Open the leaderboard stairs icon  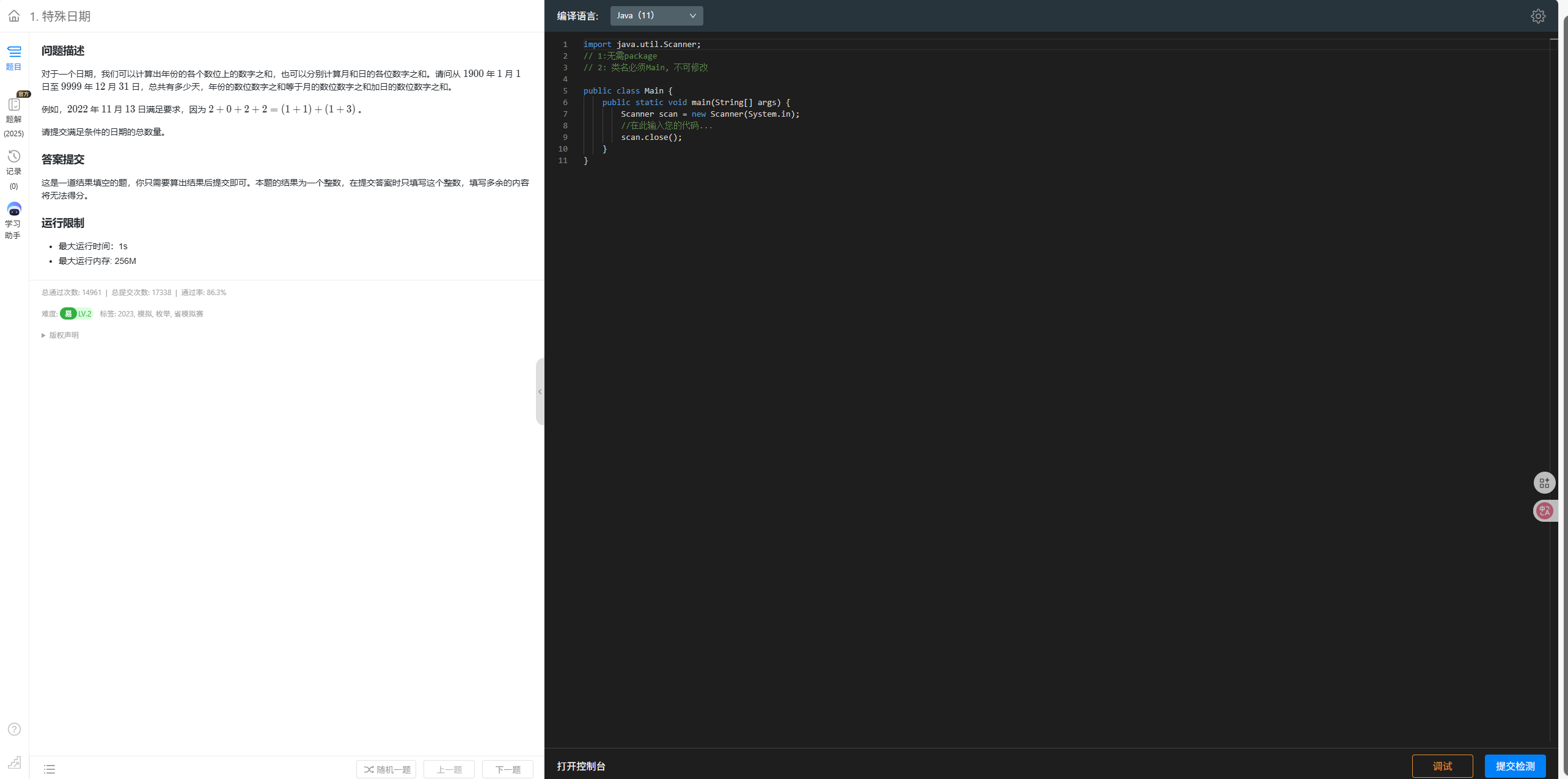coord(14,762)
